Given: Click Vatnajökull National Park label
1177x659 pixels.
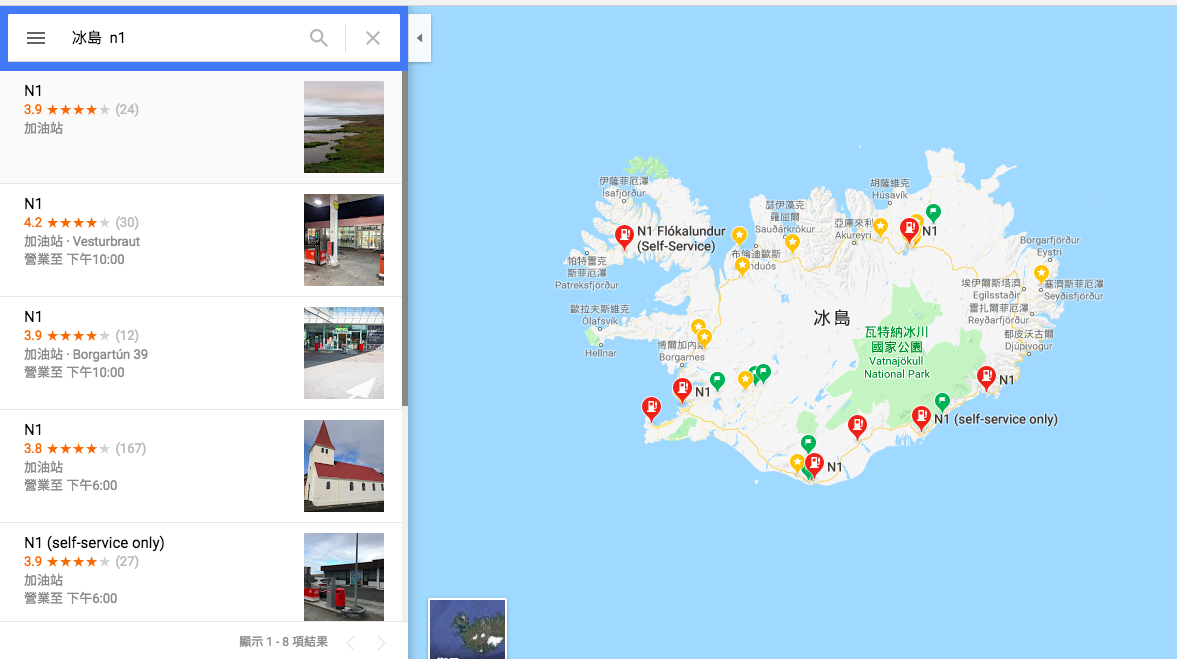Looking at the screenshot, I should click(x=896, y=353).
